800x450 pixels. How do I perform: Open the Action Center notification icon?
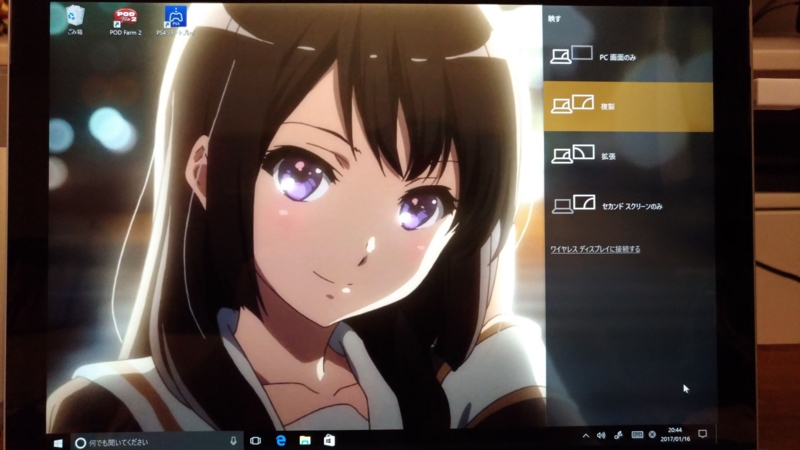pos(703,434)
